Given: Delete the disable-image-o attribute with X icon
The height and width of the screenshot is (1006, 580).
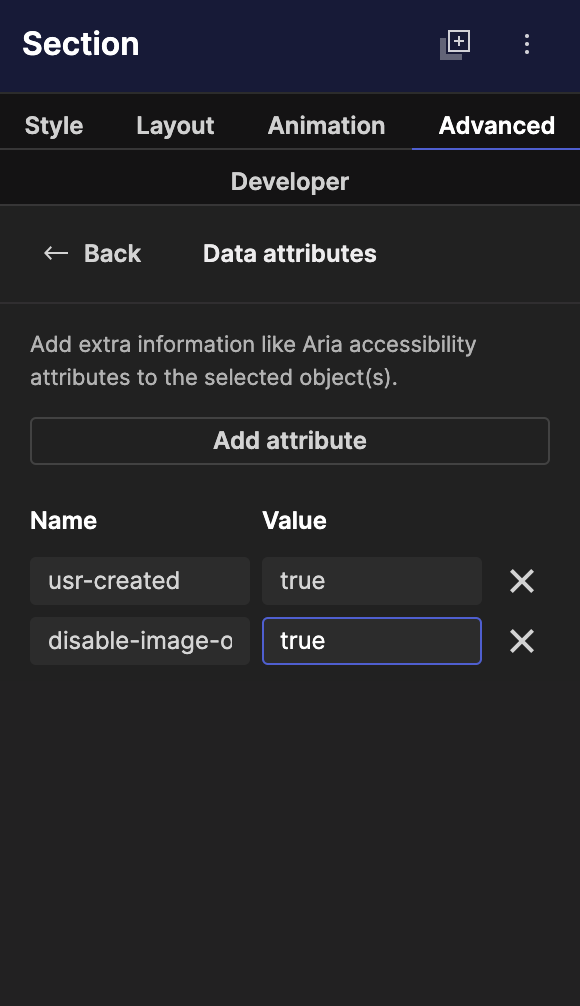Looking at the screenshot, I should (x=521, y=641).
